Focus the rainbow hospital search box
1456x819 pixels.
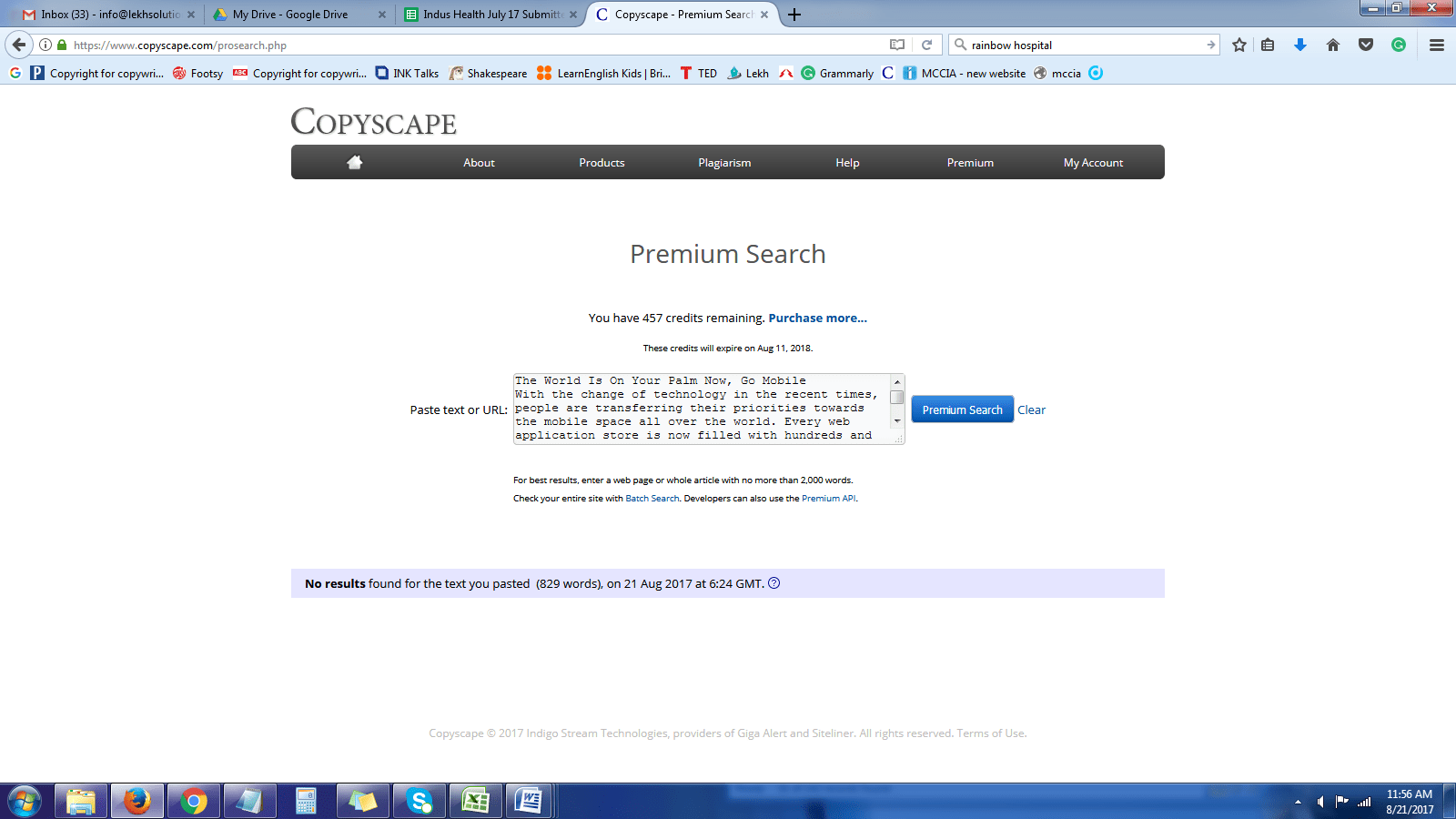tap(1083, 45)
